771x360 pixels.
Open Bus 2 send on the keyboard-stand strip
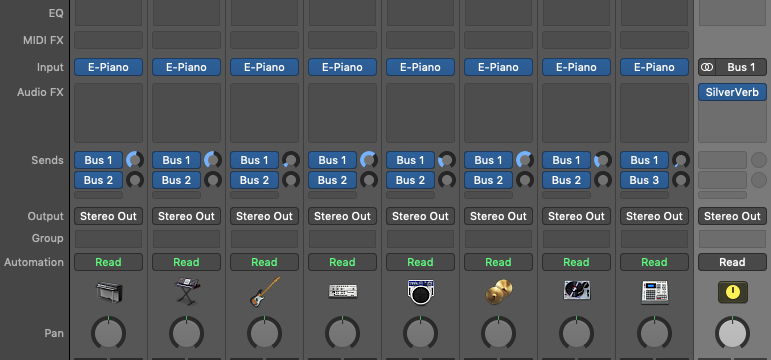(177, 180)
